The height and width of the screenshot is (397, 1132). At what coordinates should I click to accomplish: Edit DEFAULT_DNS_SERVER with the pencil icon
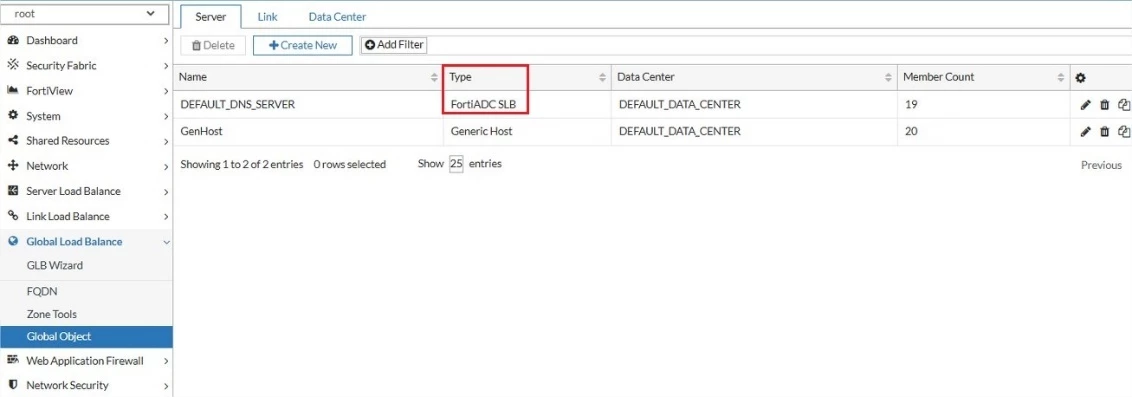pyautogui.click(x=1085, y=105)
